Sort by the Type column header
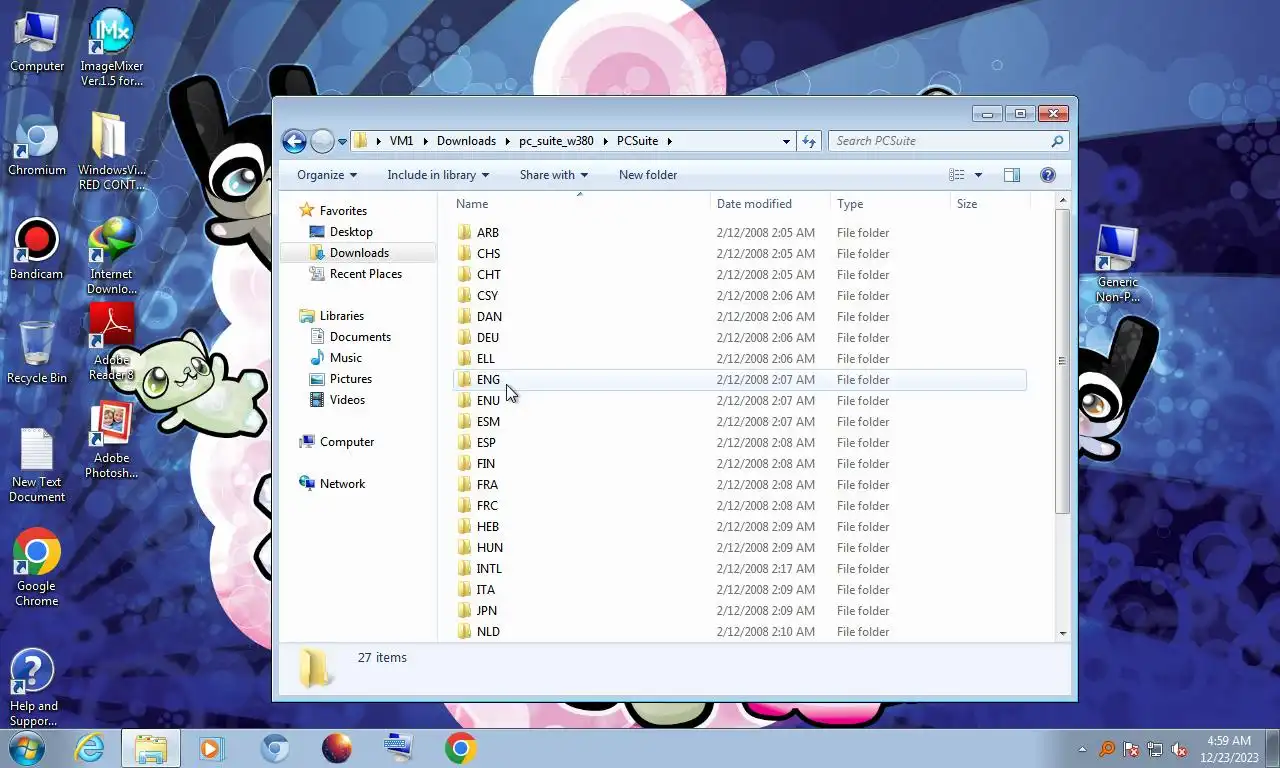 (890, 204)
